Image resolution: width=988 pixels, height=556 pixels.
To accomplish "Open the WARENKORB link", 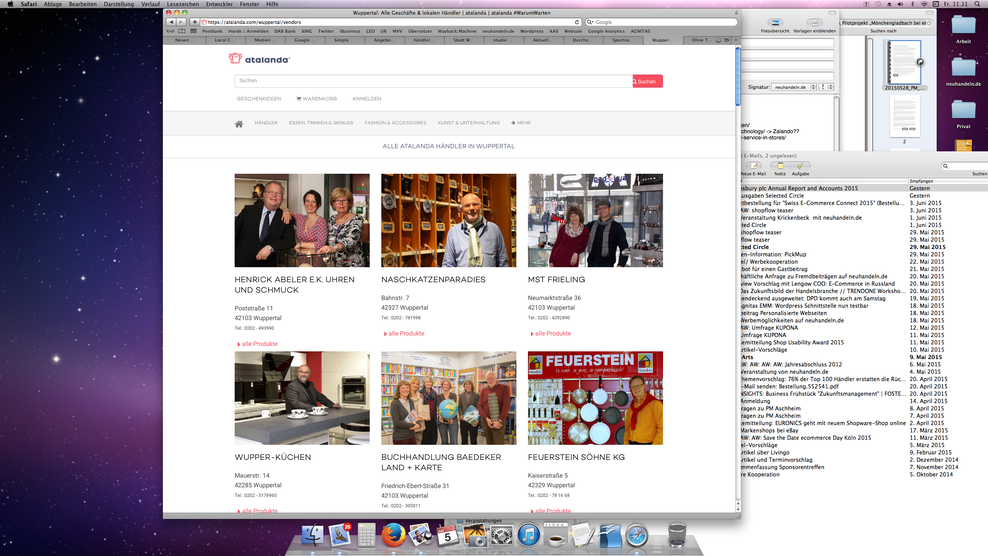I will click(x=316, y=99).
